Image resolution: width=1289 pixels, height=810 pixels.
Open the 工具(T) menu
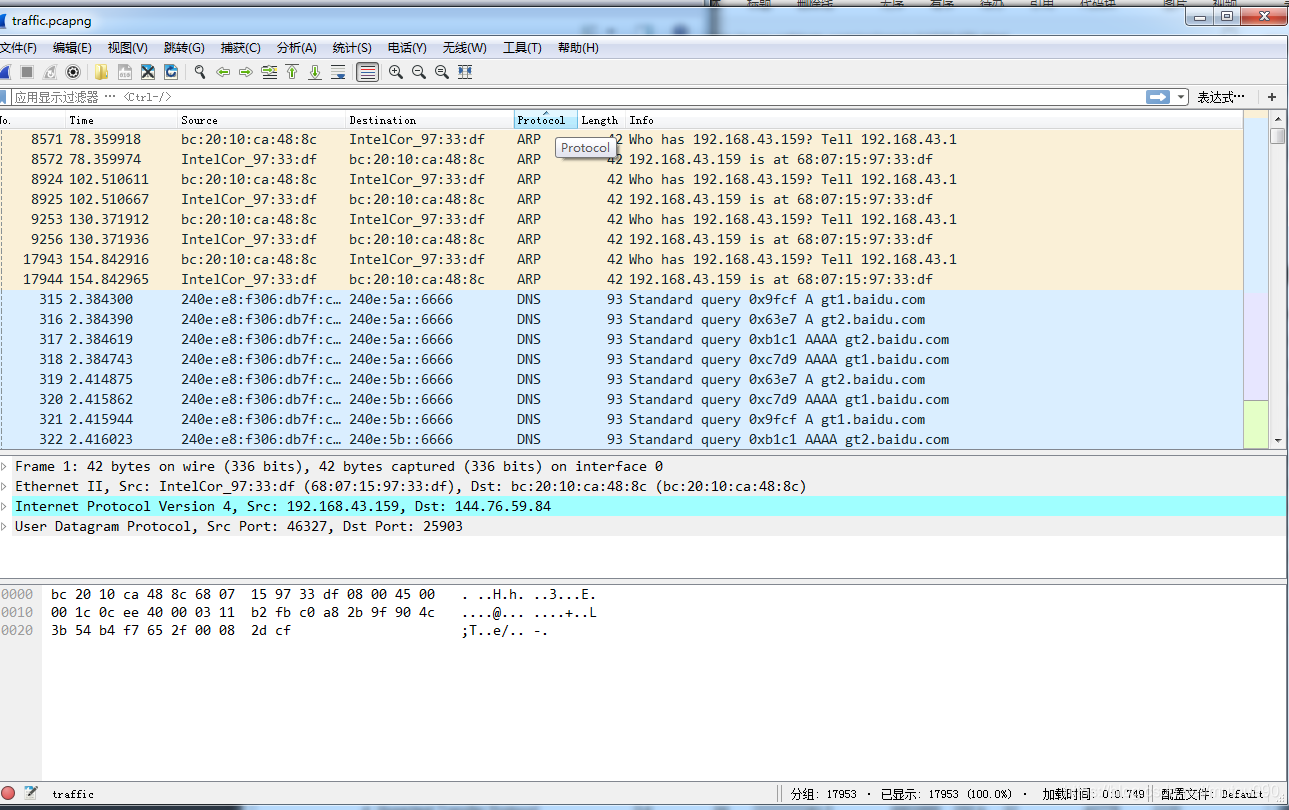[522, 48]
